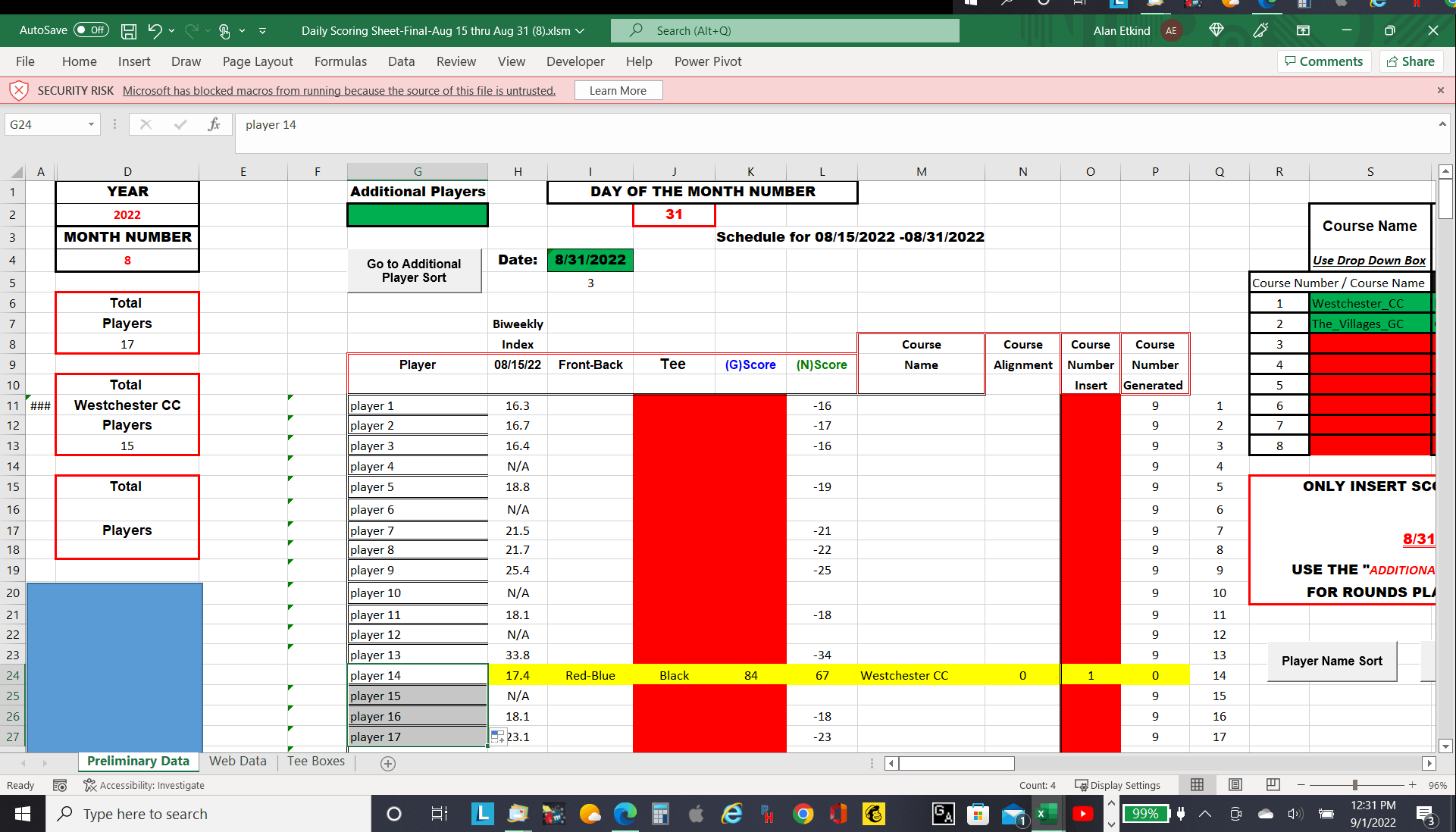Toggle AutoSave switch on
The image size is (1456, 832).
[91, 30]
